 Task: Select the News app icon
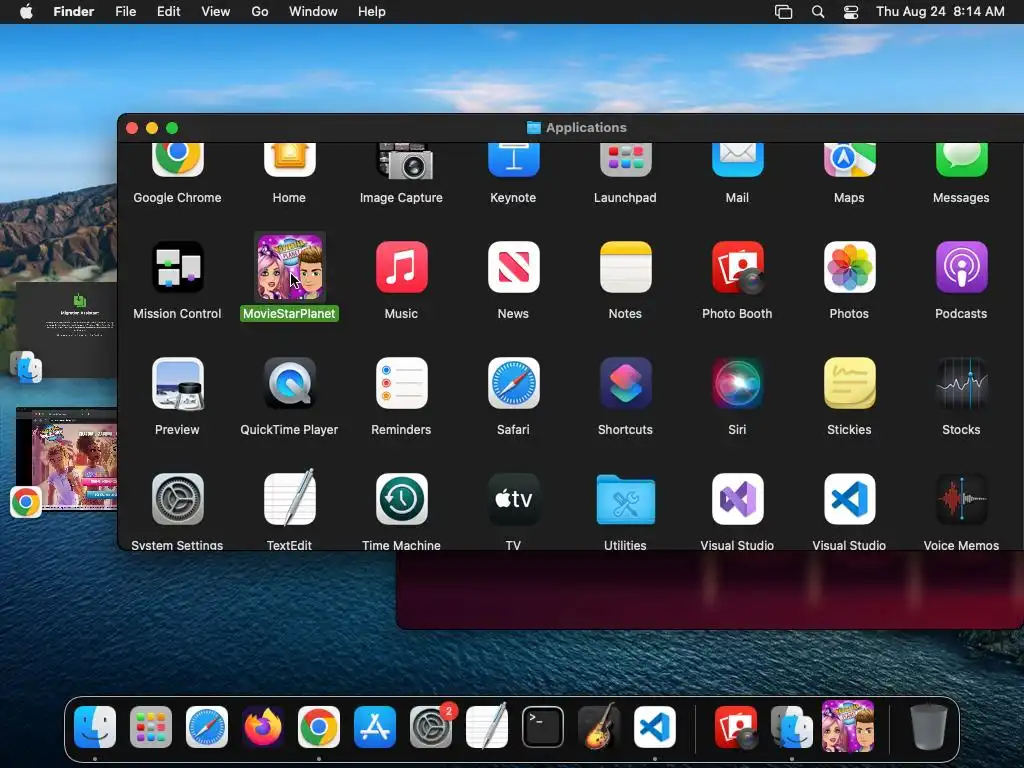click(513, 266)
